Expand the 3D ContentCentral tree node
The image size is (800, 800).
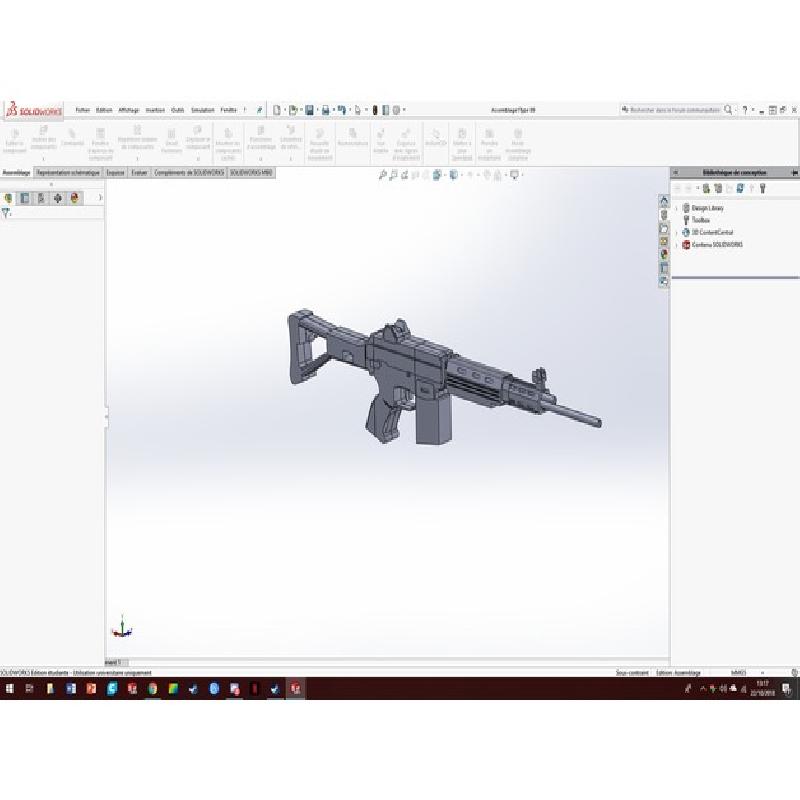[677, 232]
